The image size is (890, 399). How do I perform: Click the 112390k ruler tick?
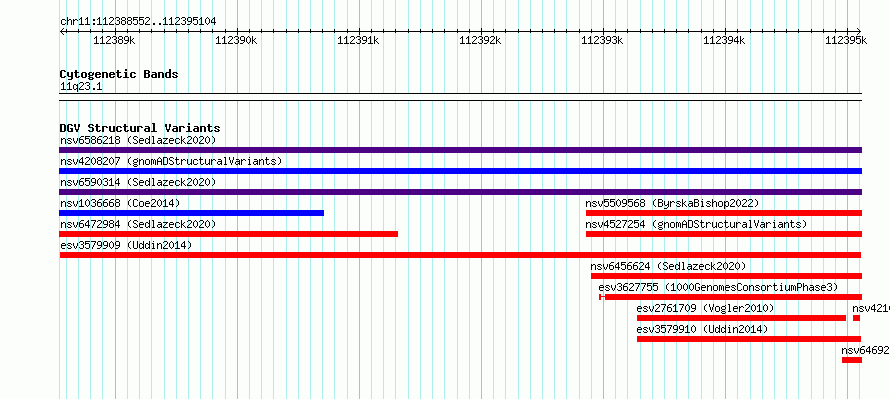[x=237, y=40]
